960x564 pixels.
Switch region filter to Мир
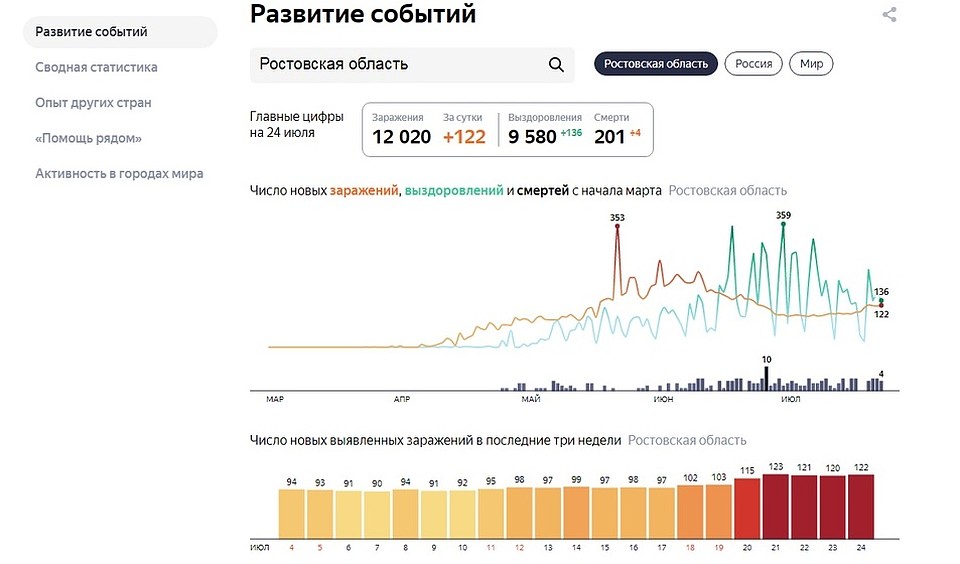click(811, 64)
